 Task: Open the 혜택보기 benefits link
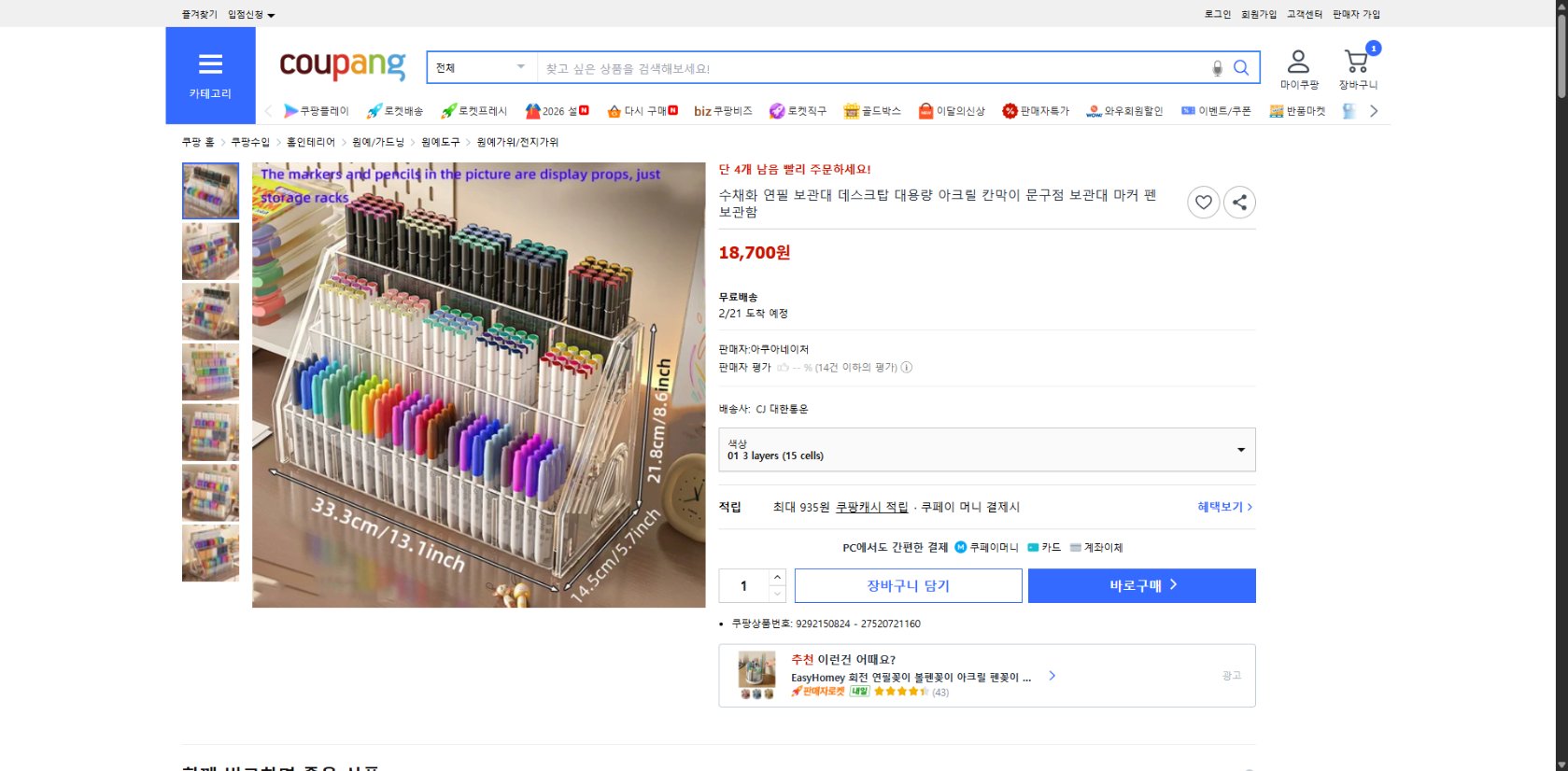[x=1222, y=506]
